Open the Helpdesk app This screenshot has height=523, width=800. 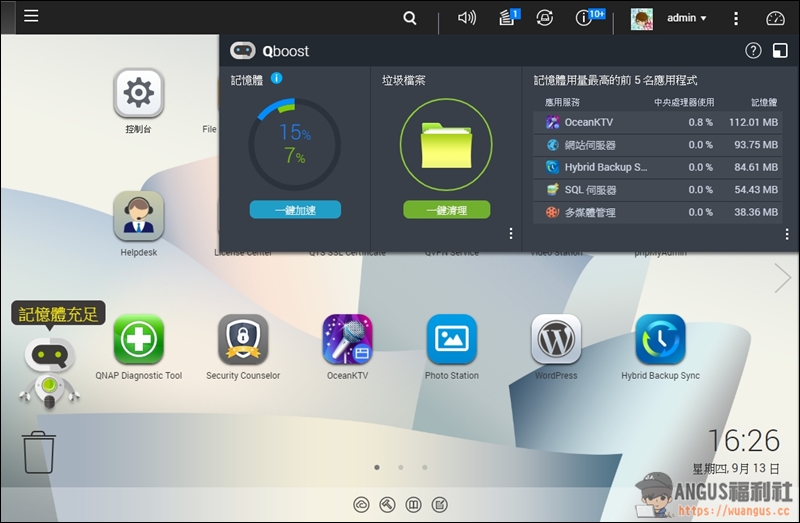coord(139,217)
